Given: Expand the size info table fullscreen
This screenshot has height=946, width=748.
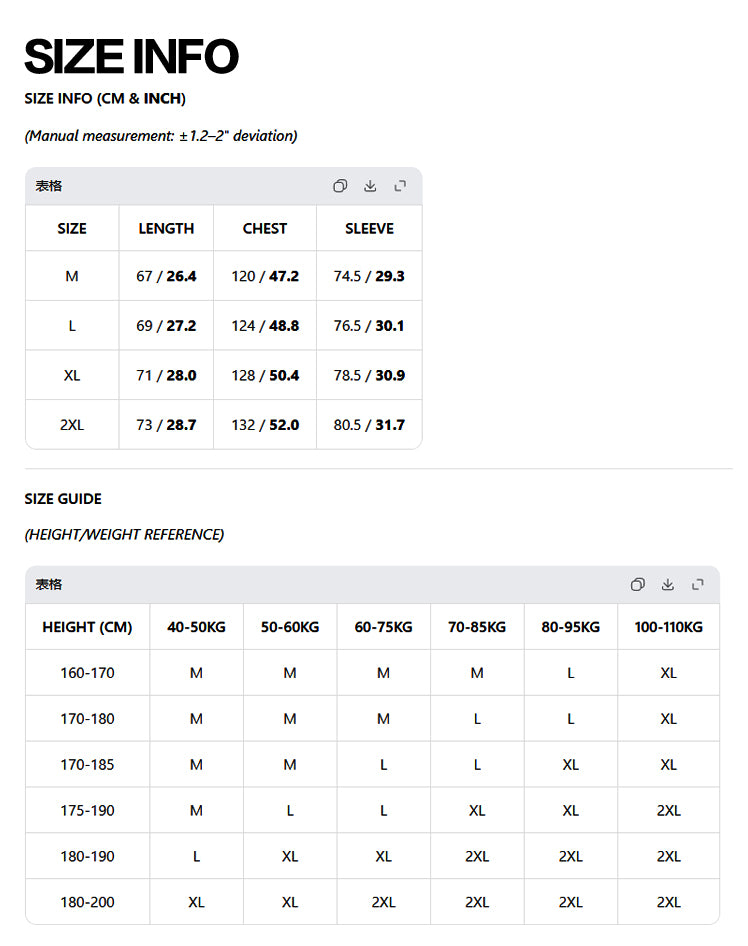Looking at the screenshot, I should click(400, 186).
